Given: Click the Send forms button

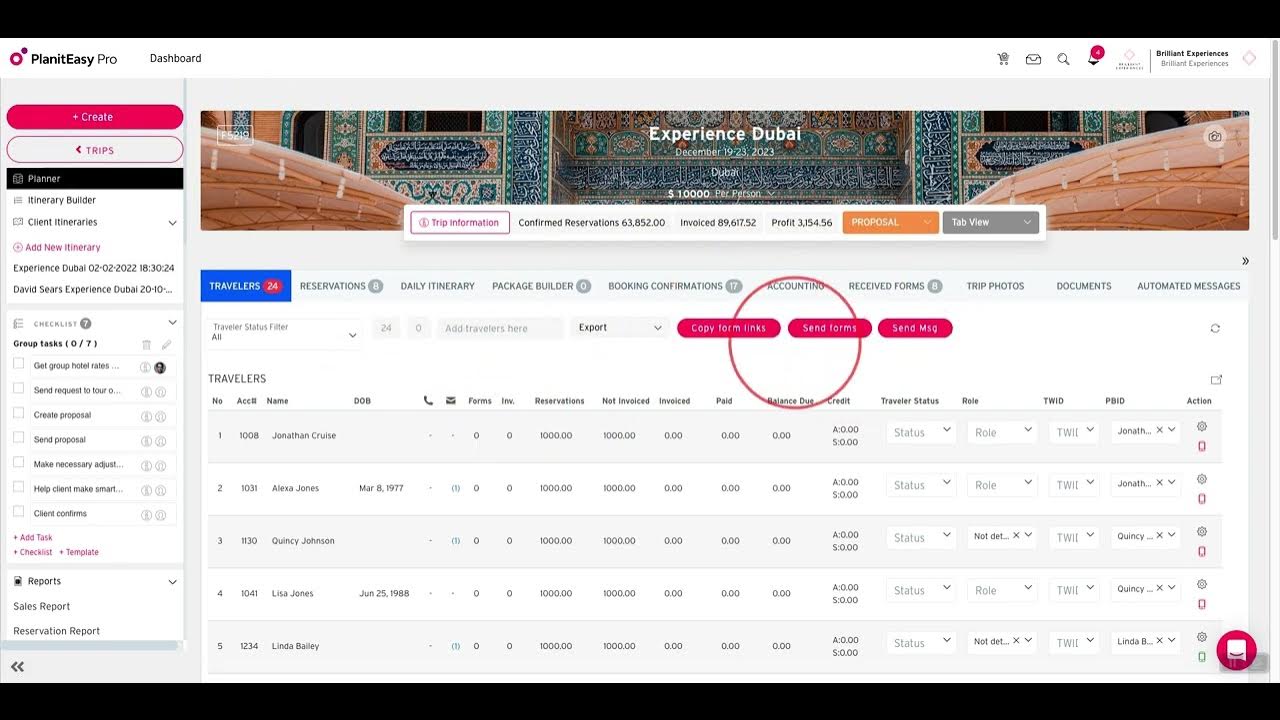Looking at the screenshot, I should pos(829,328).
